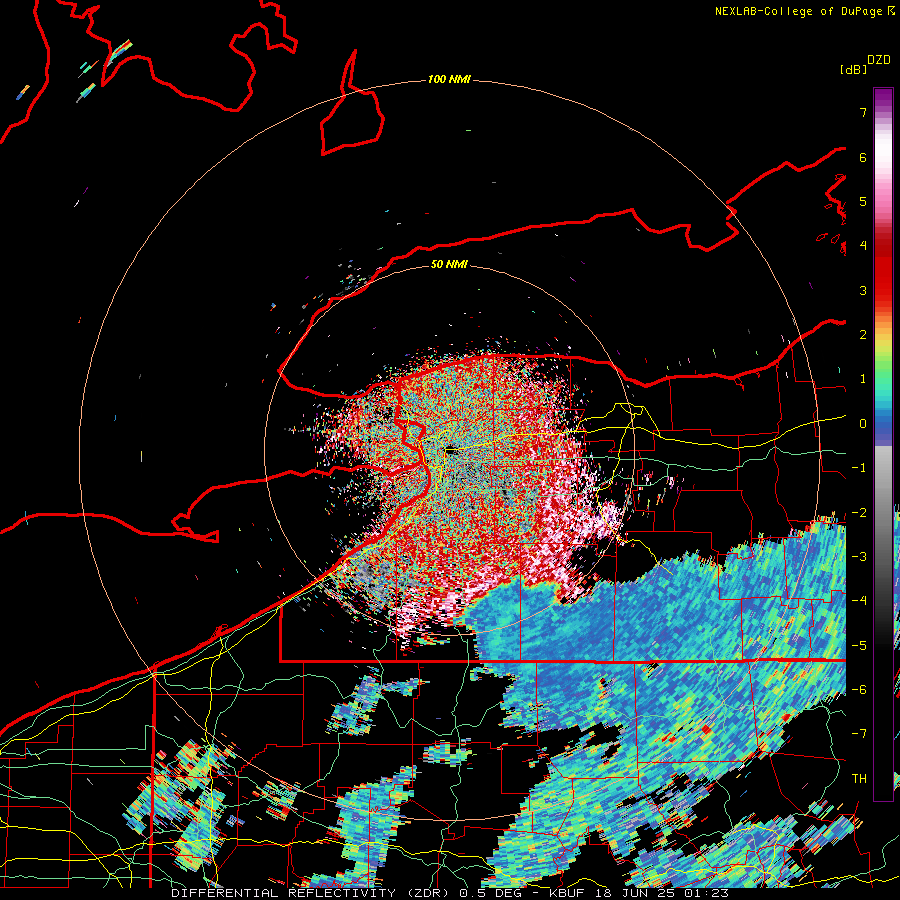Click the ZDR color scale bar
Viewport: 900px width, 900px height.
pyautogui.click(x=883, y=444)
